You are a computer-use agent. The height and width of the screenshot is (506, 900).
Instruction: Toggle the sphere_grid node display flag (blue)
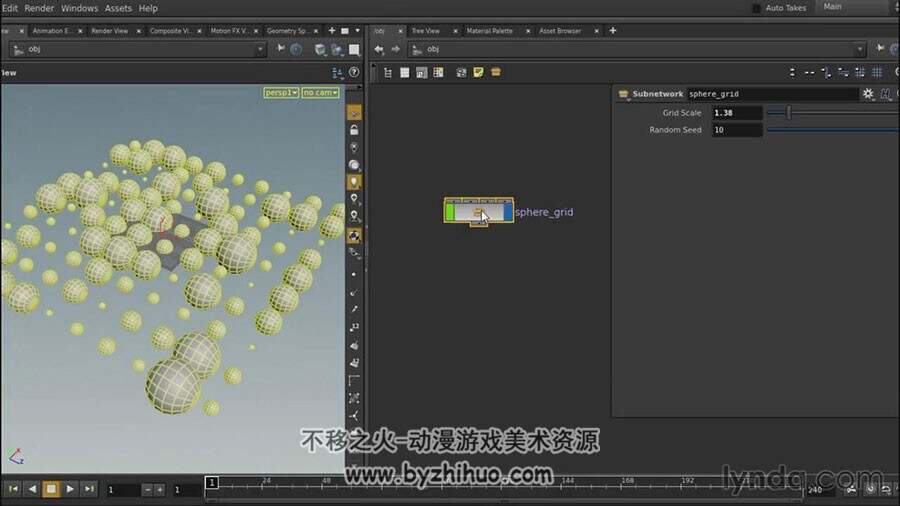pyautogui.click(x=508, y=212)
